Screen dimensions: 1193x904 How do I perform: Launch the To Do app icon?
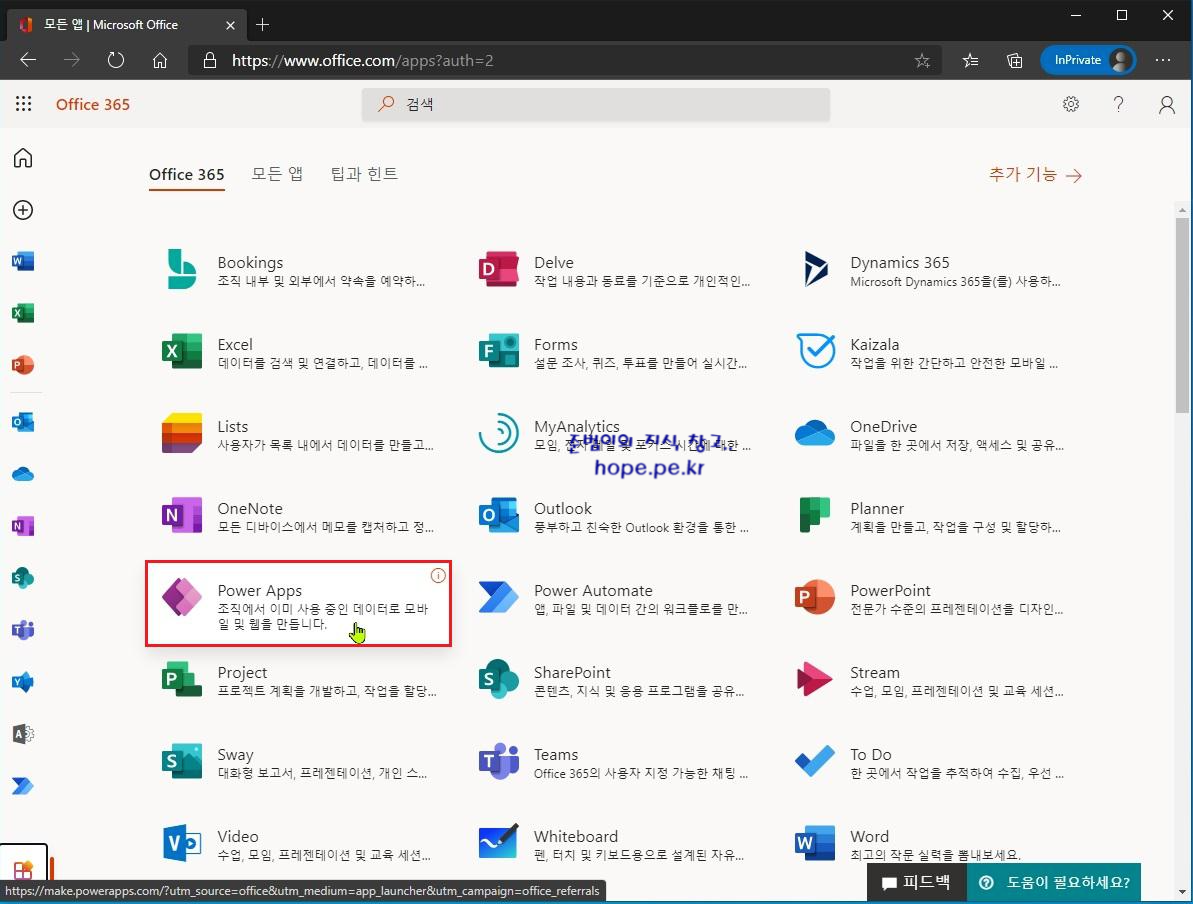tap(815, 761)
